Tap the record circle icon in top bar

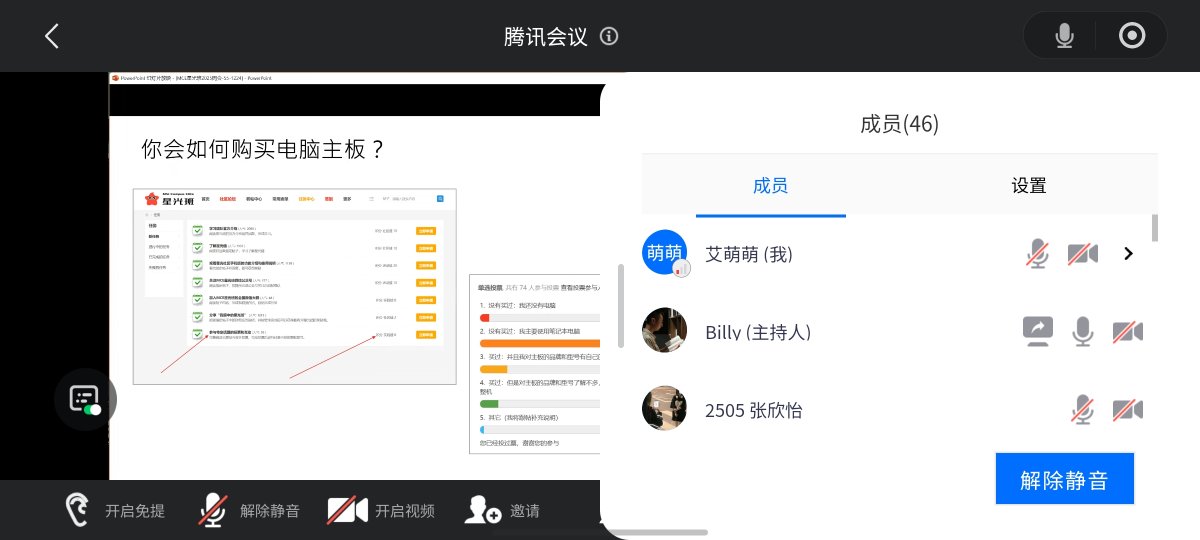coord(1132,37)
